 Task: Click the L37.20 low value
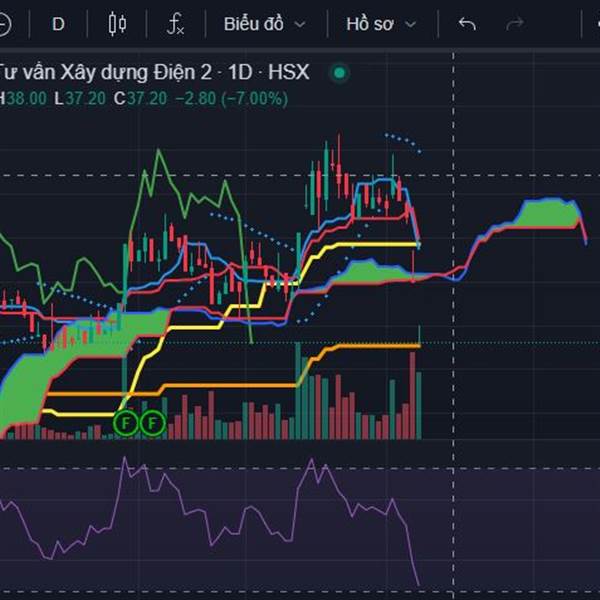click(80, 99)
